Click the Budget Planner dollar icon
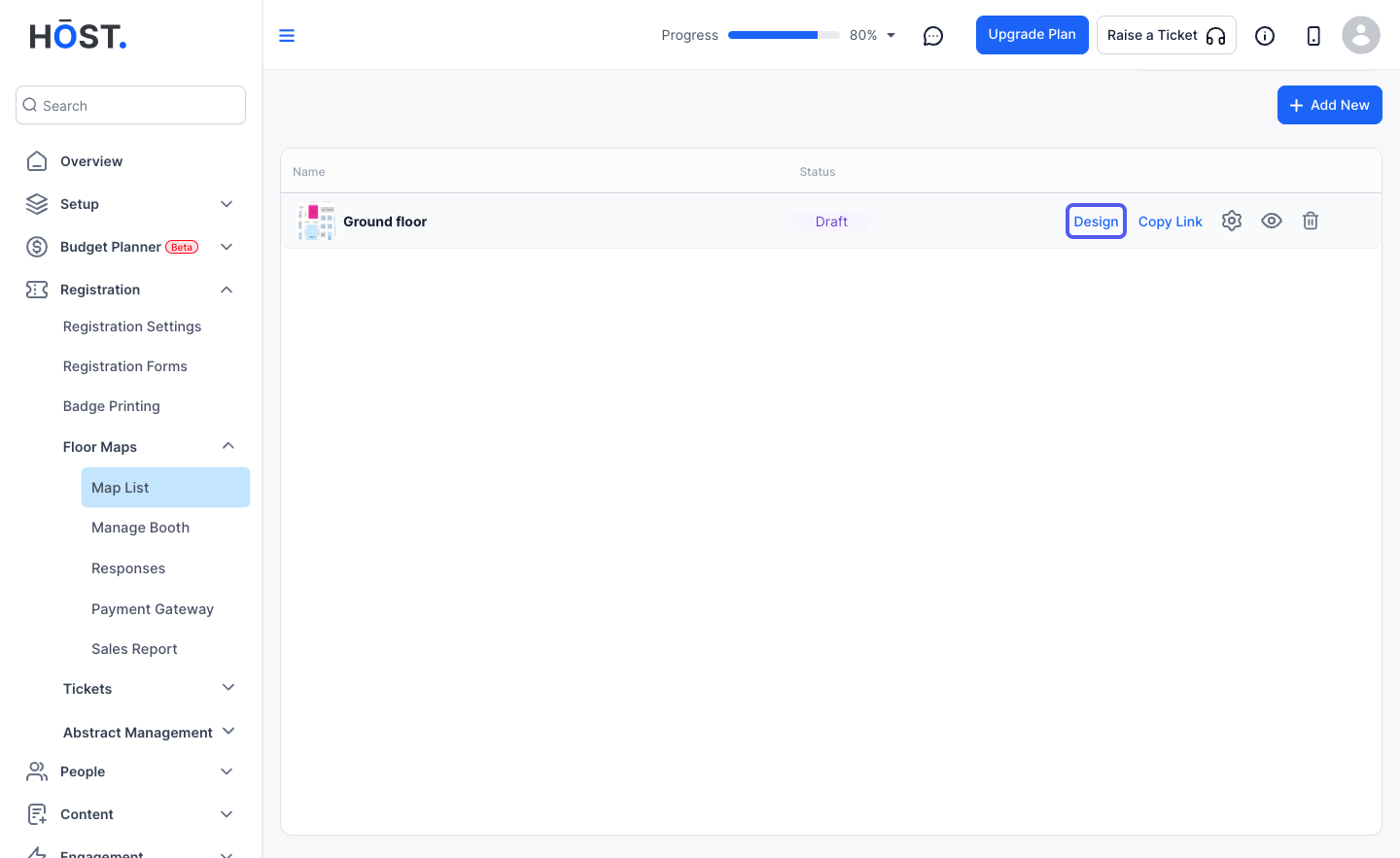This screenshot has width=1400, height=858. point(37,247)
